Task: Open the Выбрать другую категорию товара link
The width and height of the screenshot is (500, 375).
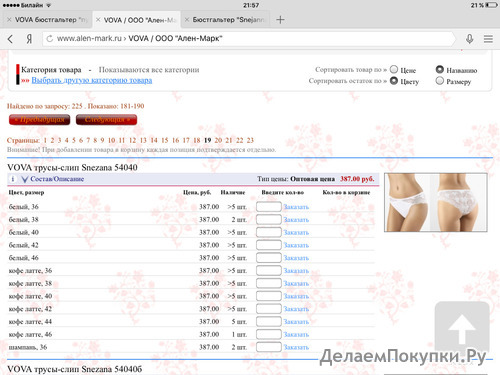Action: tap(92, 80)
